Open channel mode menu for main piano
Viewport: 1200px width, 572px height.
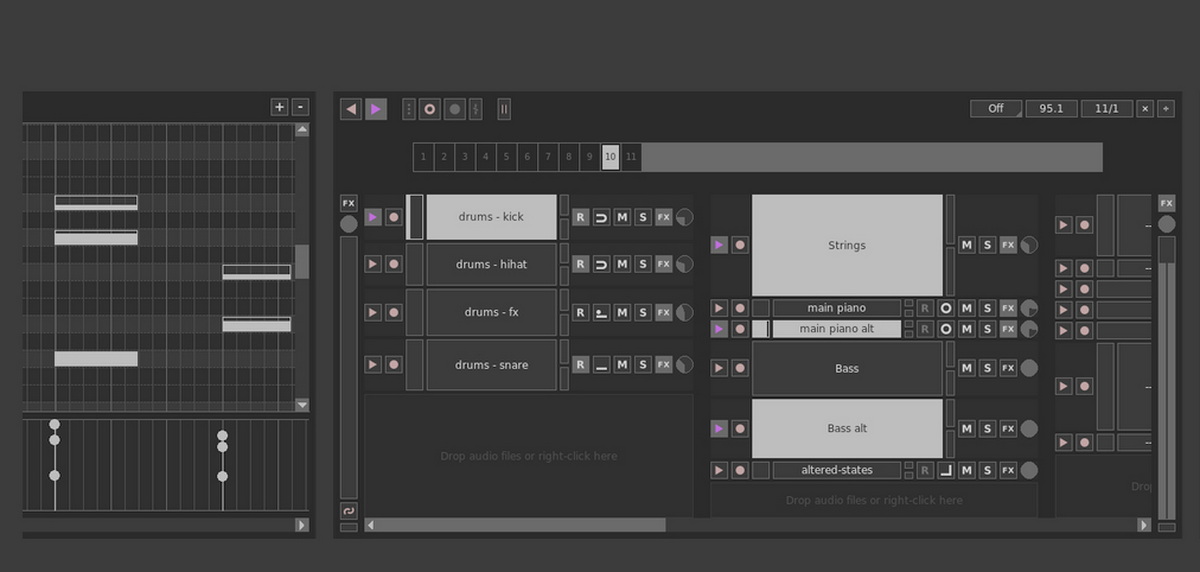point(945,308)
